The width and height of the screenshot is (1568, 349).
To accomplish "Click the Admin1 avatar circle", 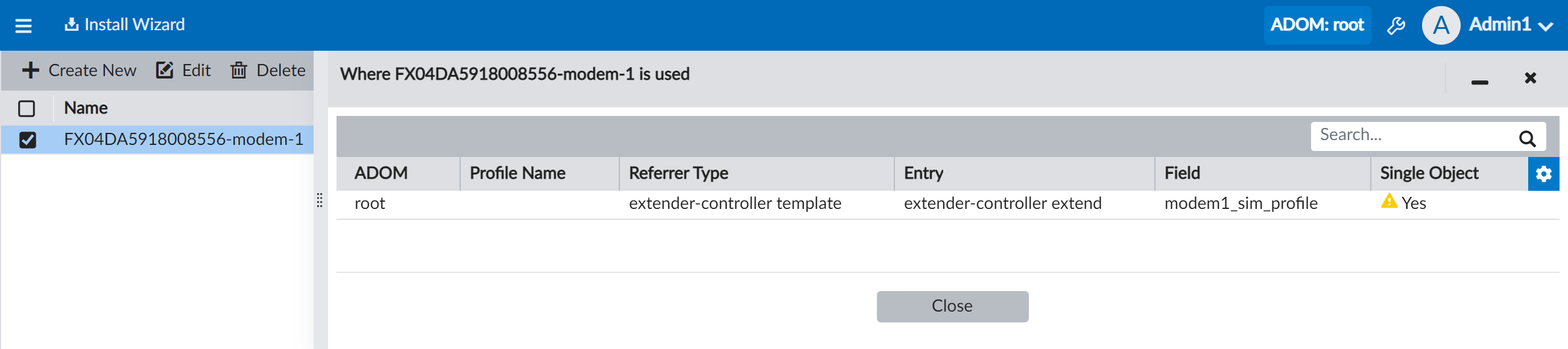I will 1440,25.
